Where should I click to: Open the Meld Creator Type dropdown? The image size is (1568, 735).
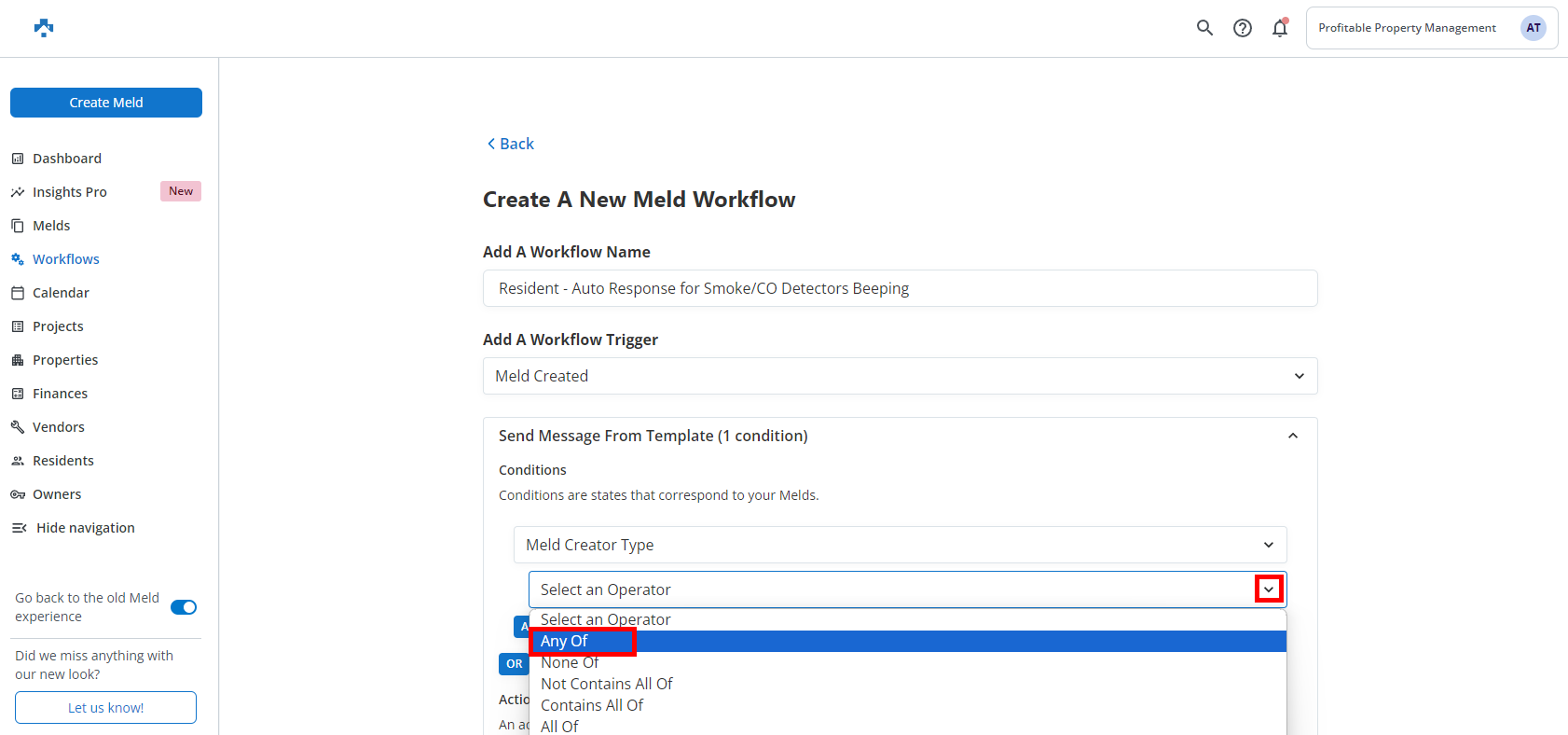899,545
